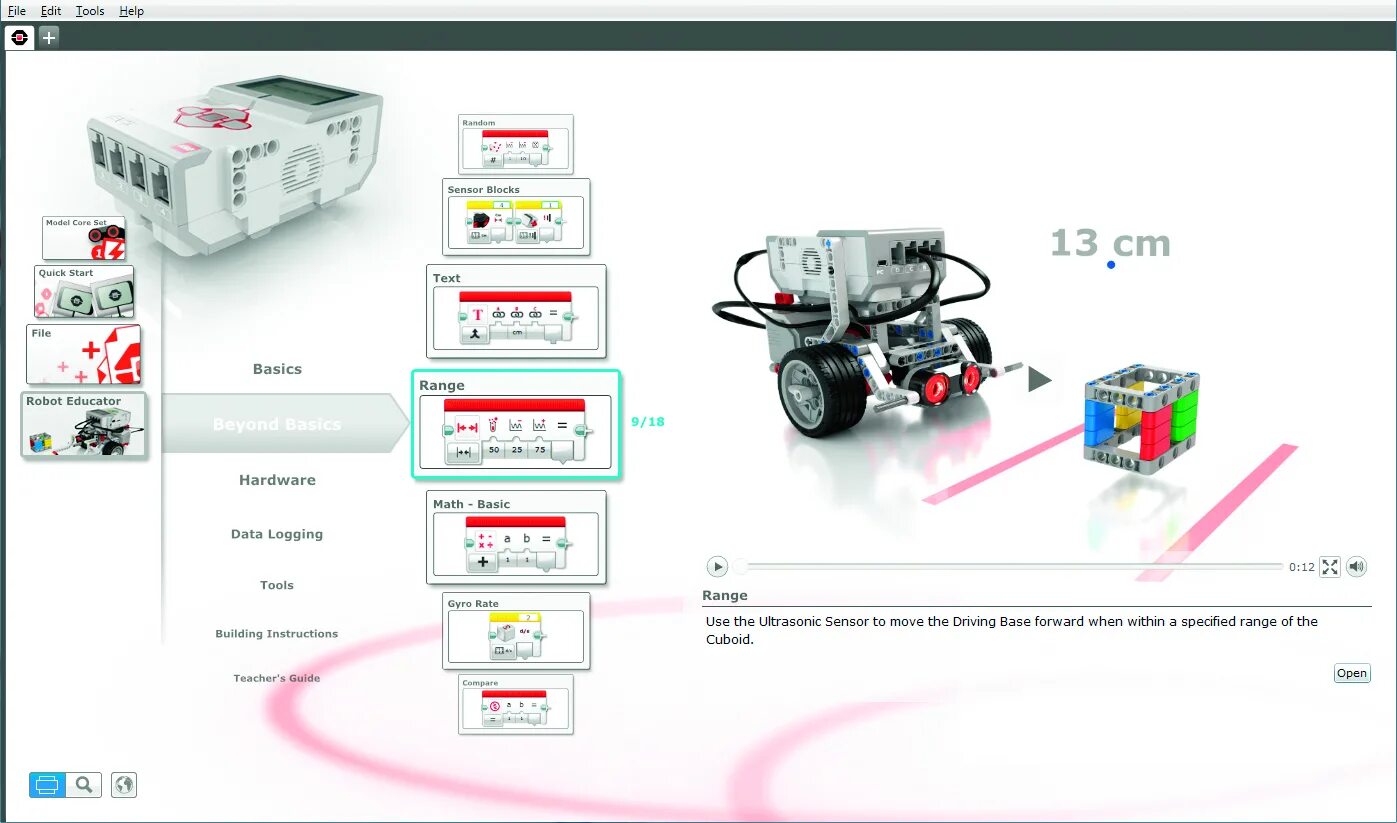Open the search magnifier view

(84, 785)
